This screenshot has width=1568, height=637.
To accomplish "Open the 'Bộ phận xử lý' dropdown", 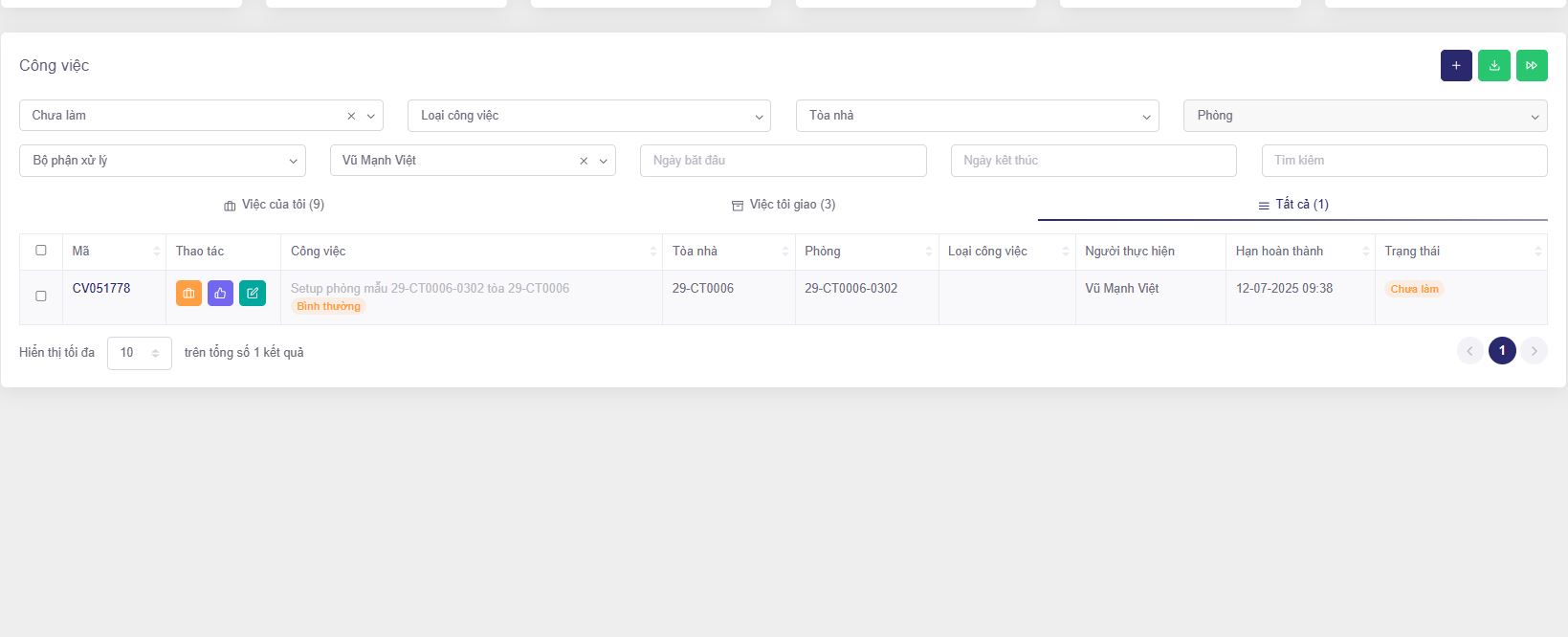I will (162, 161).
